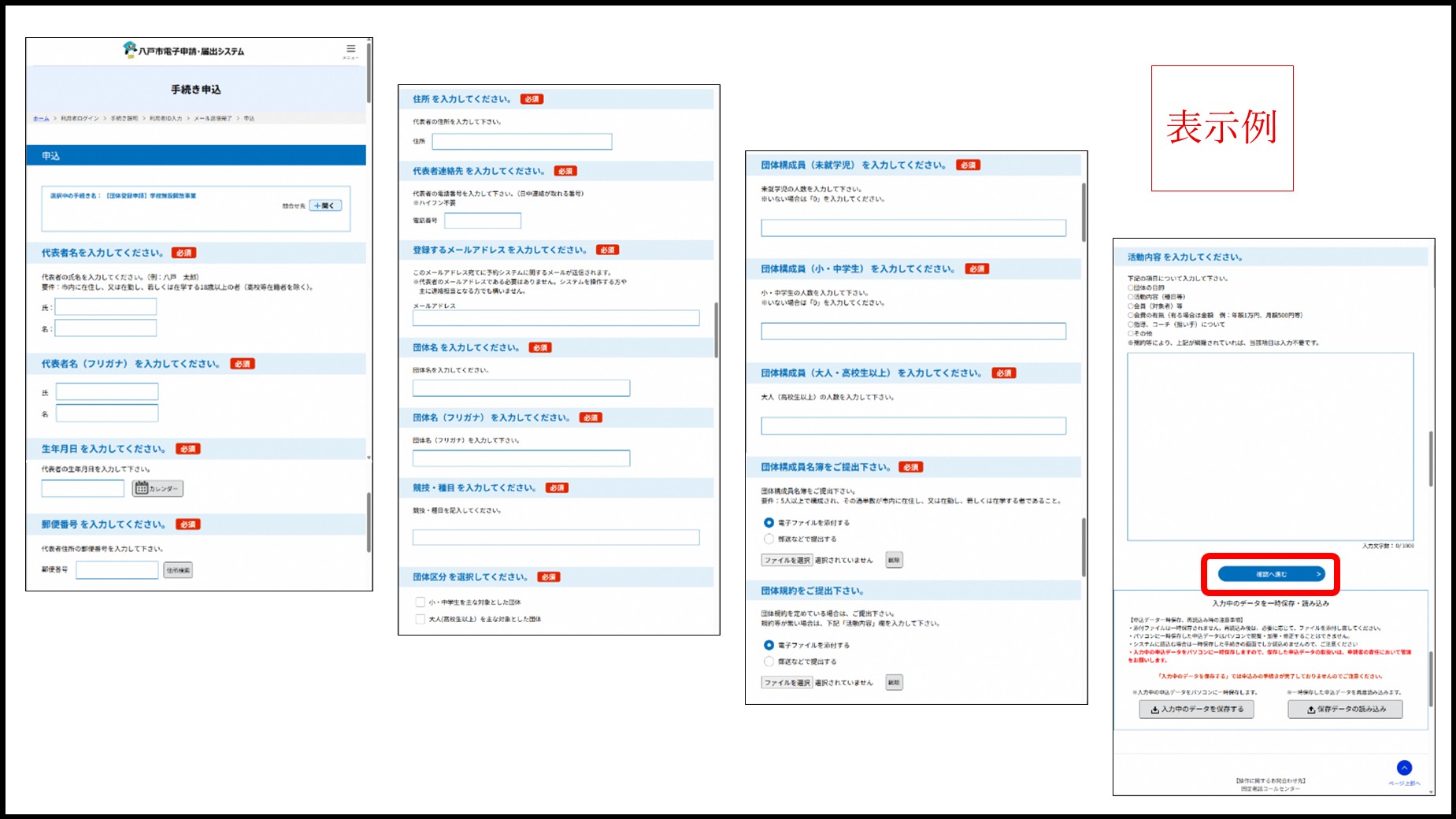
Task: Click download icon on 入力中のデータを保存する
Action: (x=1154, y=710)
